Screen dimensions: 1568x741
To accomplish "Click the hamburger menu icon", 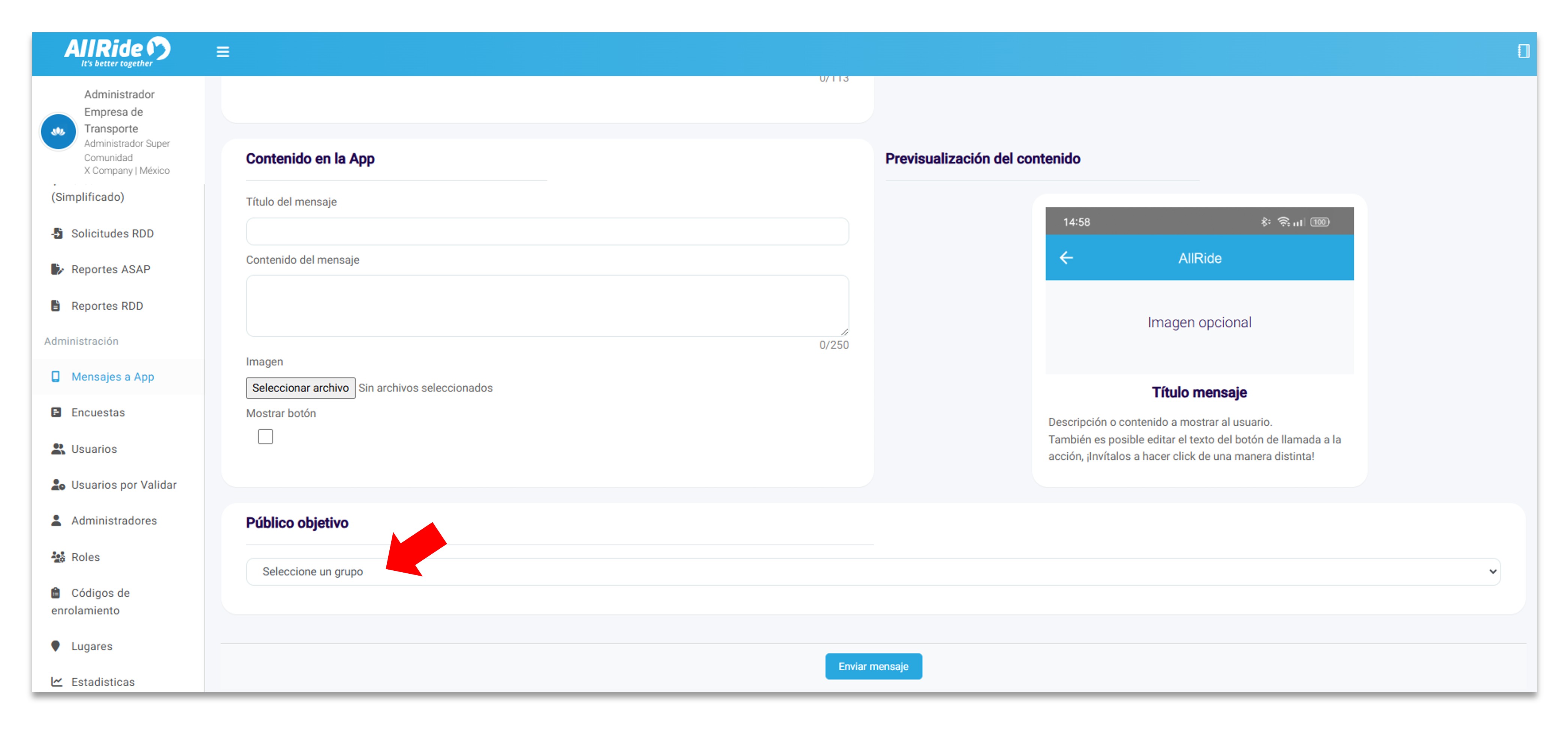I will 223,52.
